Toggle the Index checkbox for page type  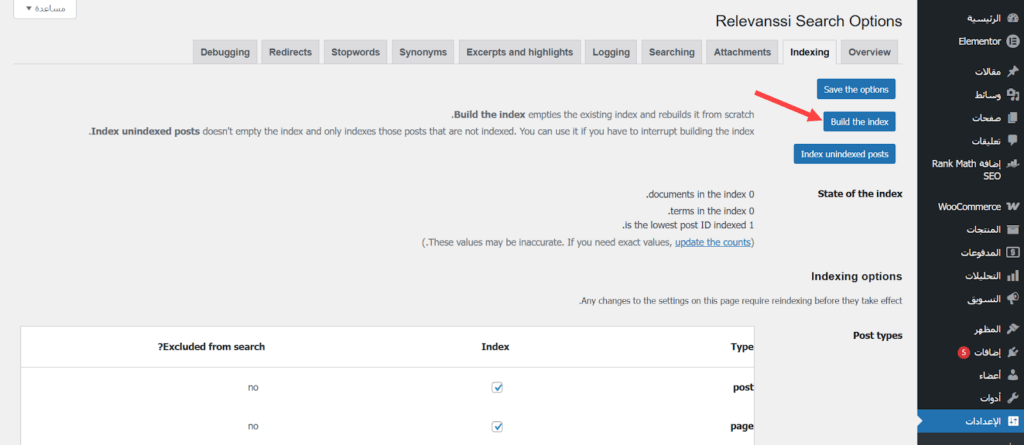click(x=497, y=426)
